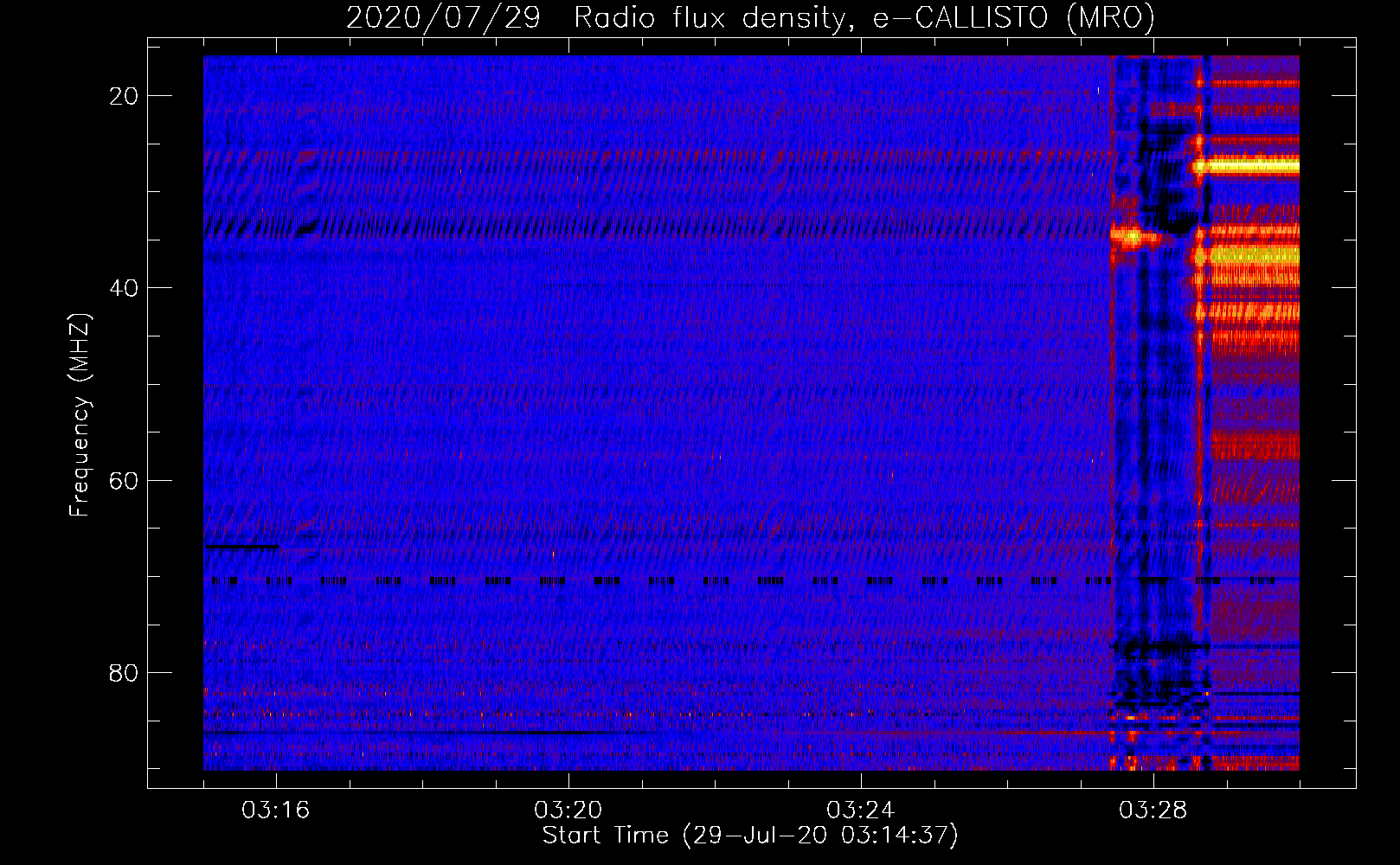Viewport: 1400px width, 865px height.
Task: Click the 60 frequency tick label
Action: click(x=124, y=480)
